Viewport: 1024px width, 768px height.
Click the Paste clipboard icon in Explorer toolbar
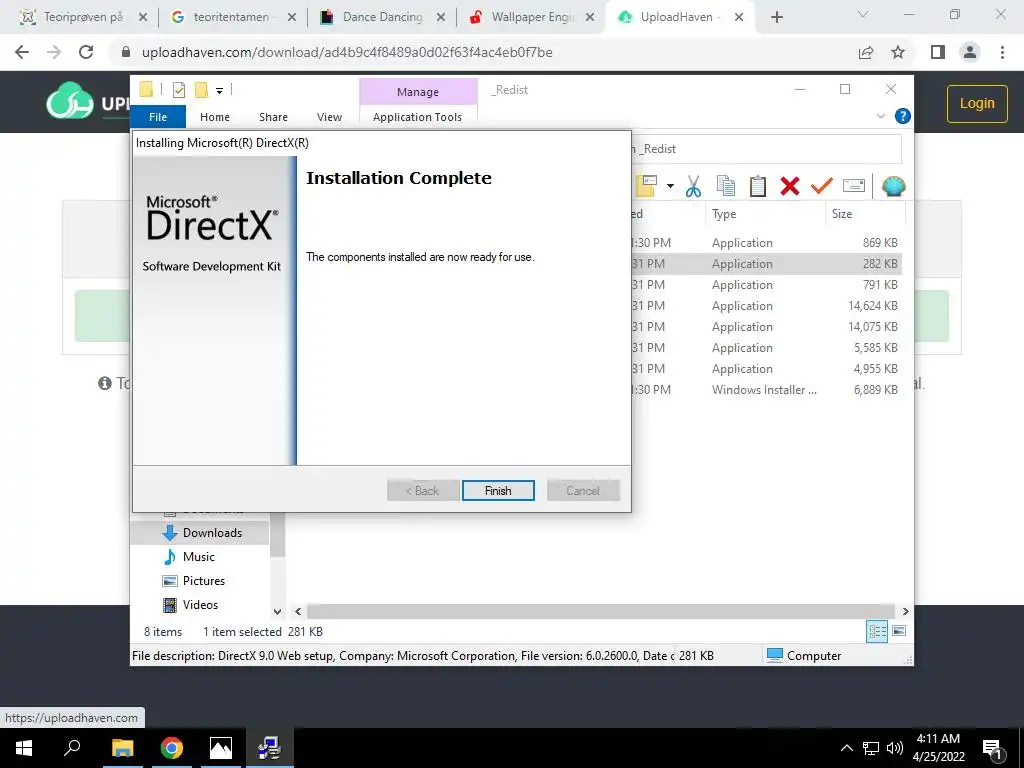(758, 186)
